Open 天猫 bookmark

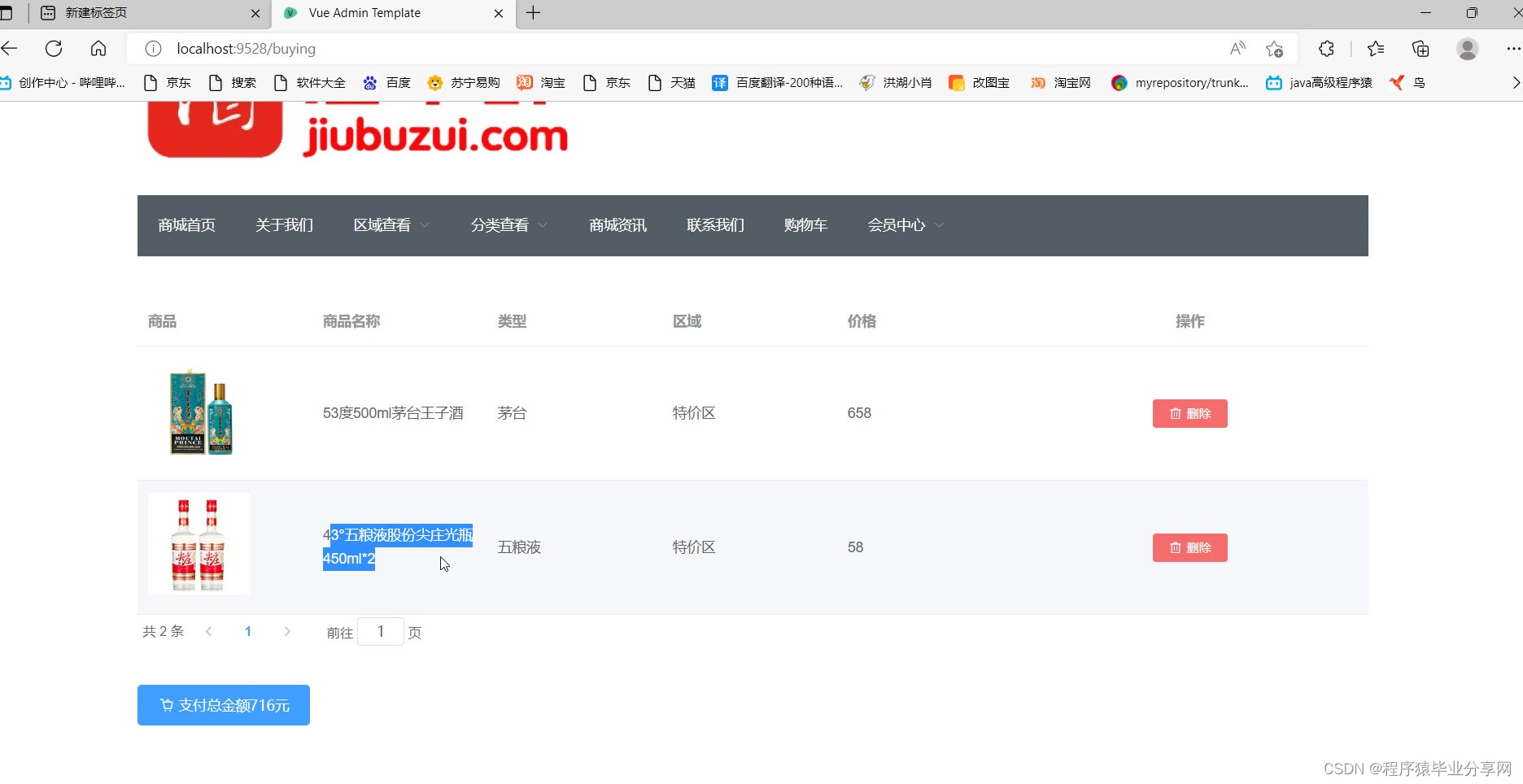(x=671, y=83)
